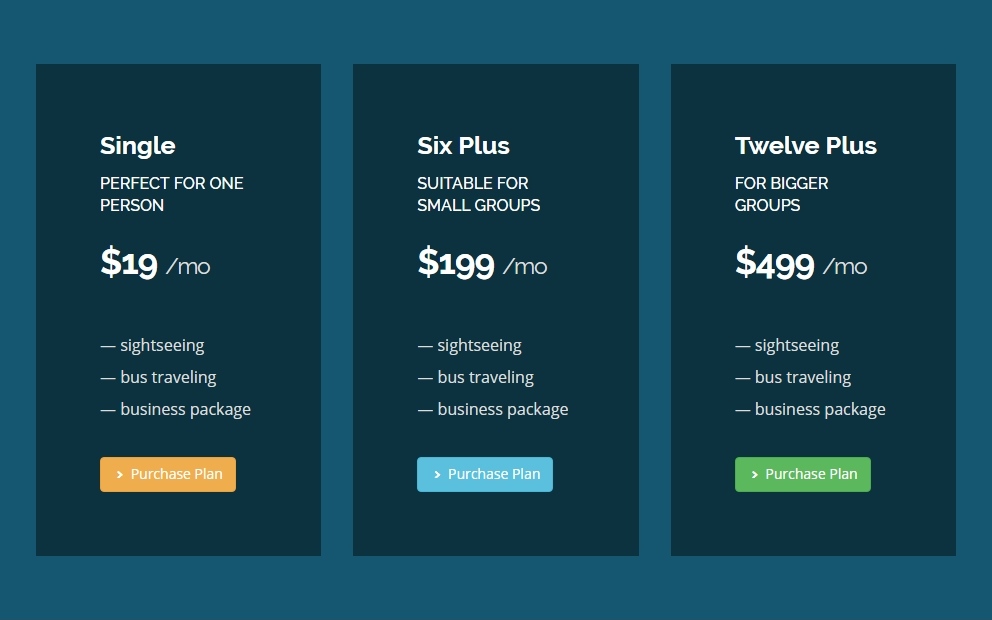Click the Single plan heading
The height and width of the screenshot is (620, 992).
[x=138, y=146]
